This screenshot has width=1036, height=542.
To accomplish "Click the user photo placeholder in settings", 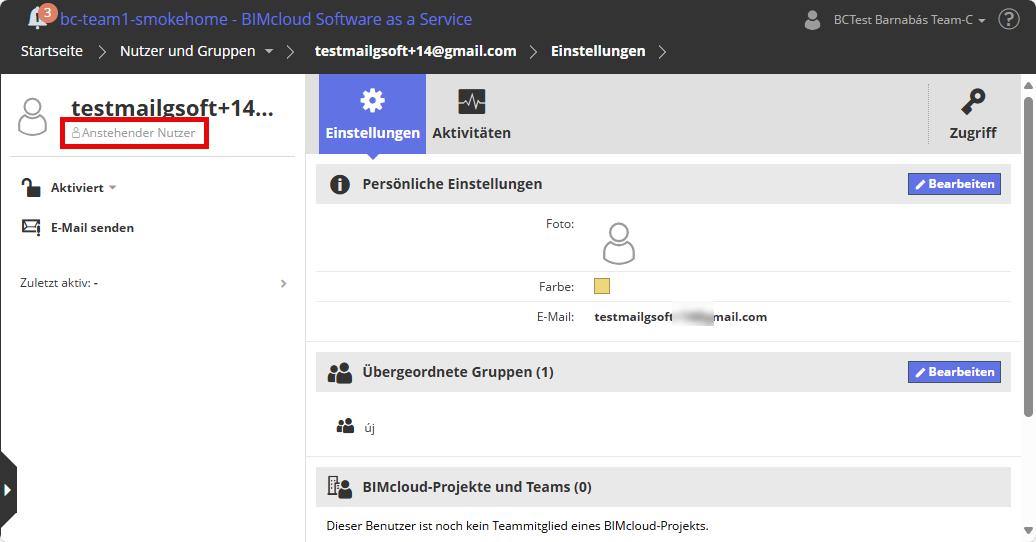I will 619,243.
